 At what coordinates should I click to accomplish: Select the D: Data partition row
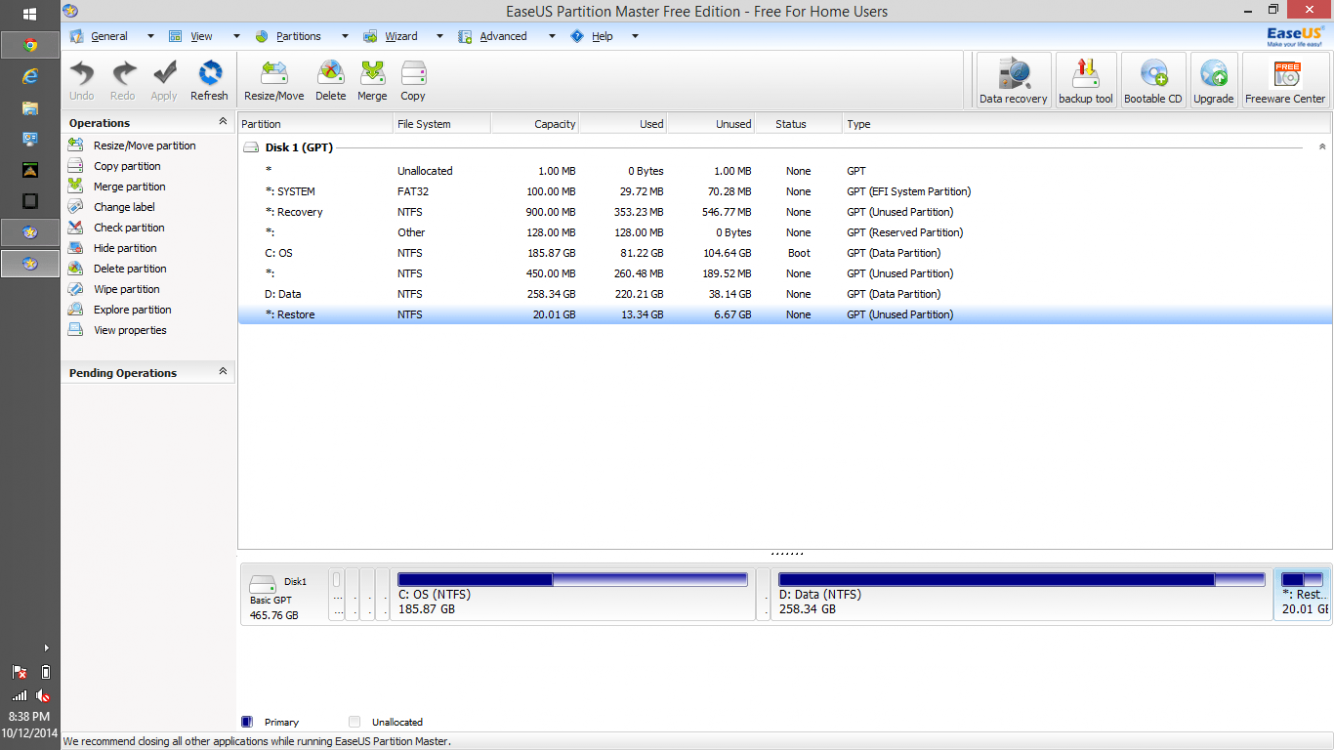(785, 294)
